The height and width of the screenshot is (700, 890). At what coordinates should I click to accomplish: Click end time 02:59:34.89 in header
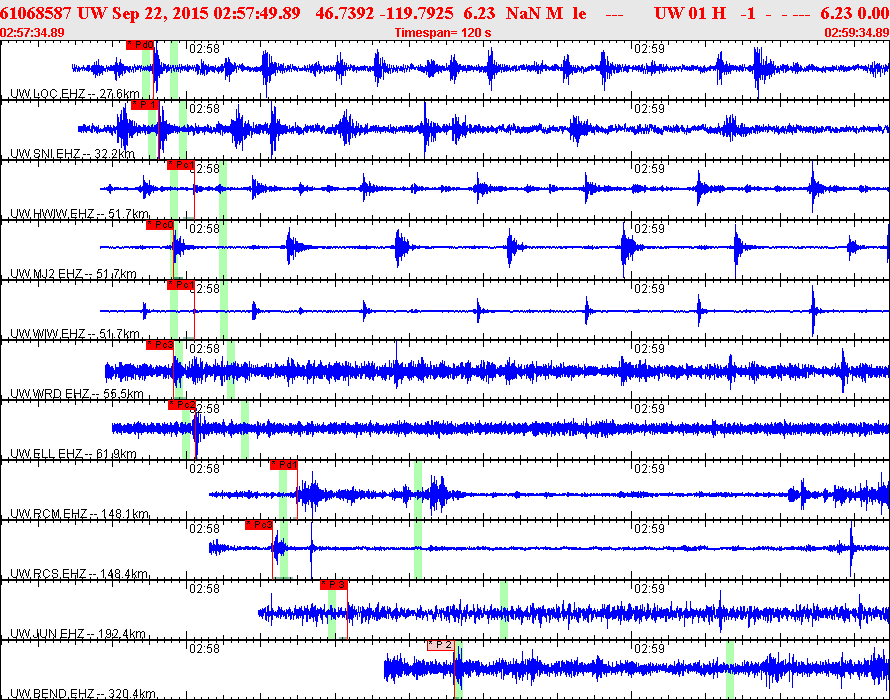857,33
